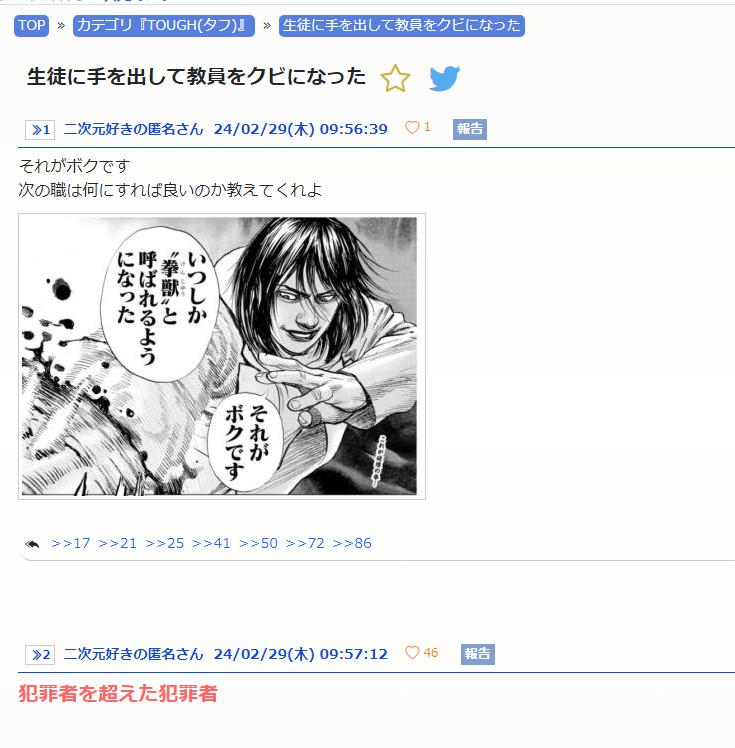735x748 pixels.
Task: Jump to reply >>72
Action: tap(305, 543)
